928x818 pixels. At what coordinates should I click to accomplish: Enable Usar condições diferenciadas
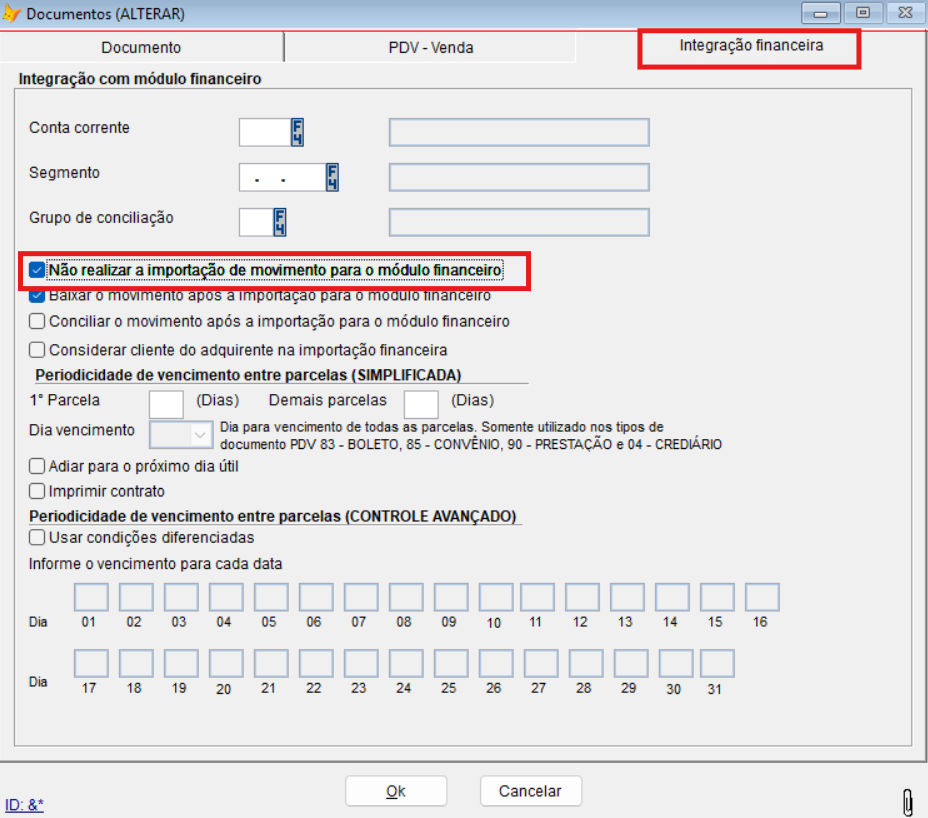click(38, 537)
